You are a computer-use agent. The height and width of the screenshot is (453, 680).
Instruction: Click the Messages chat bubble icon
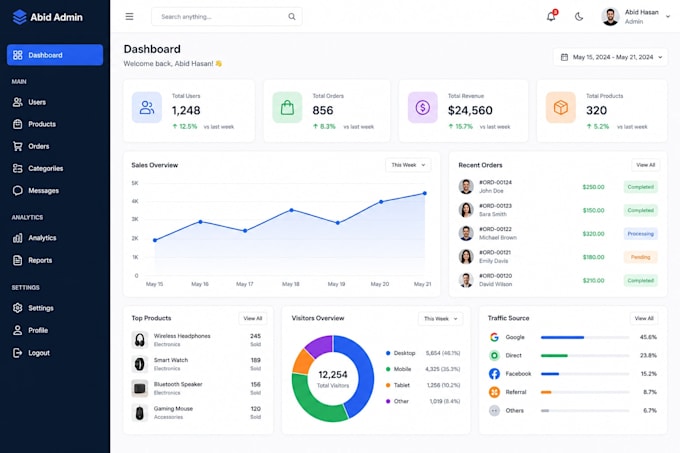click(17, 190)
